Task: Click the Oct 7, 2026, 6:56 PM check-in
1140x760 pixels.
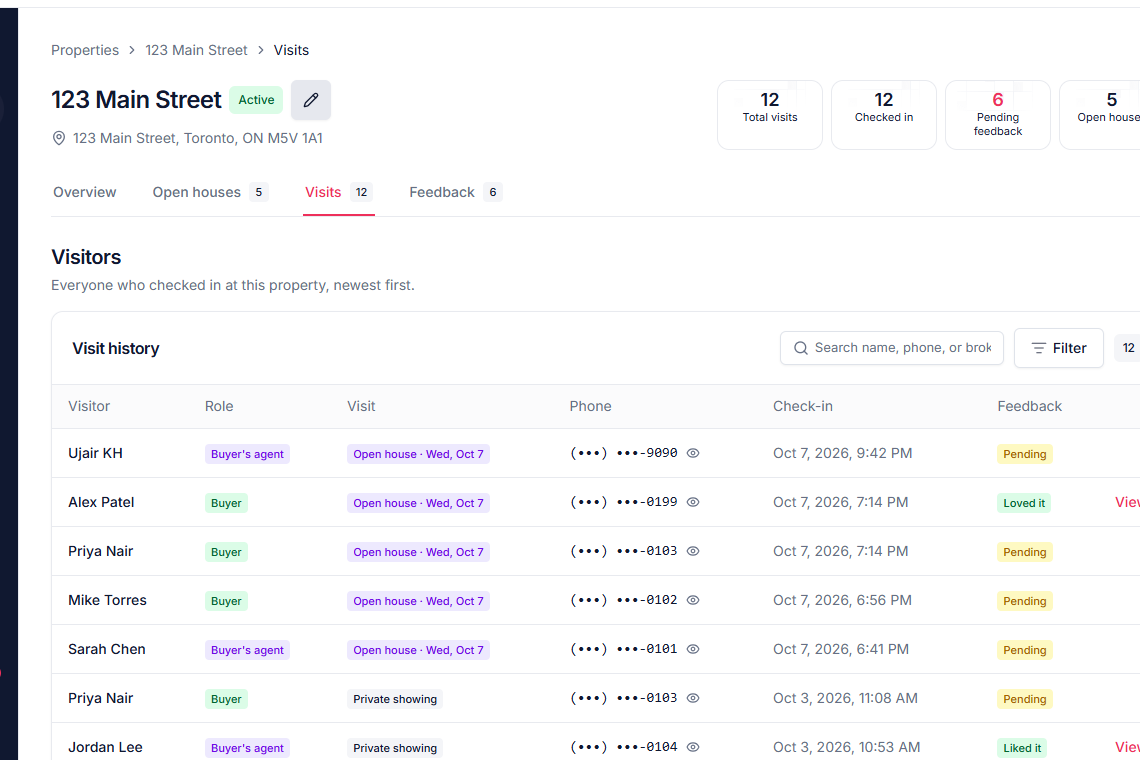Action: pyautogui.click(x=842, y=600)
